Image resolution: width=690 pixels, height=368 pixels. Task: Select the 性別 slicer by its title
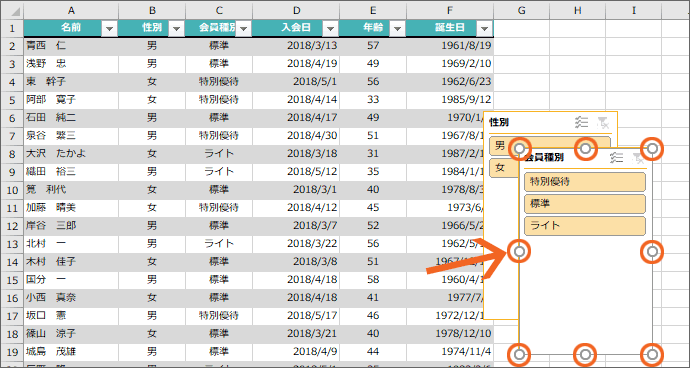click(x=499, y=122)
